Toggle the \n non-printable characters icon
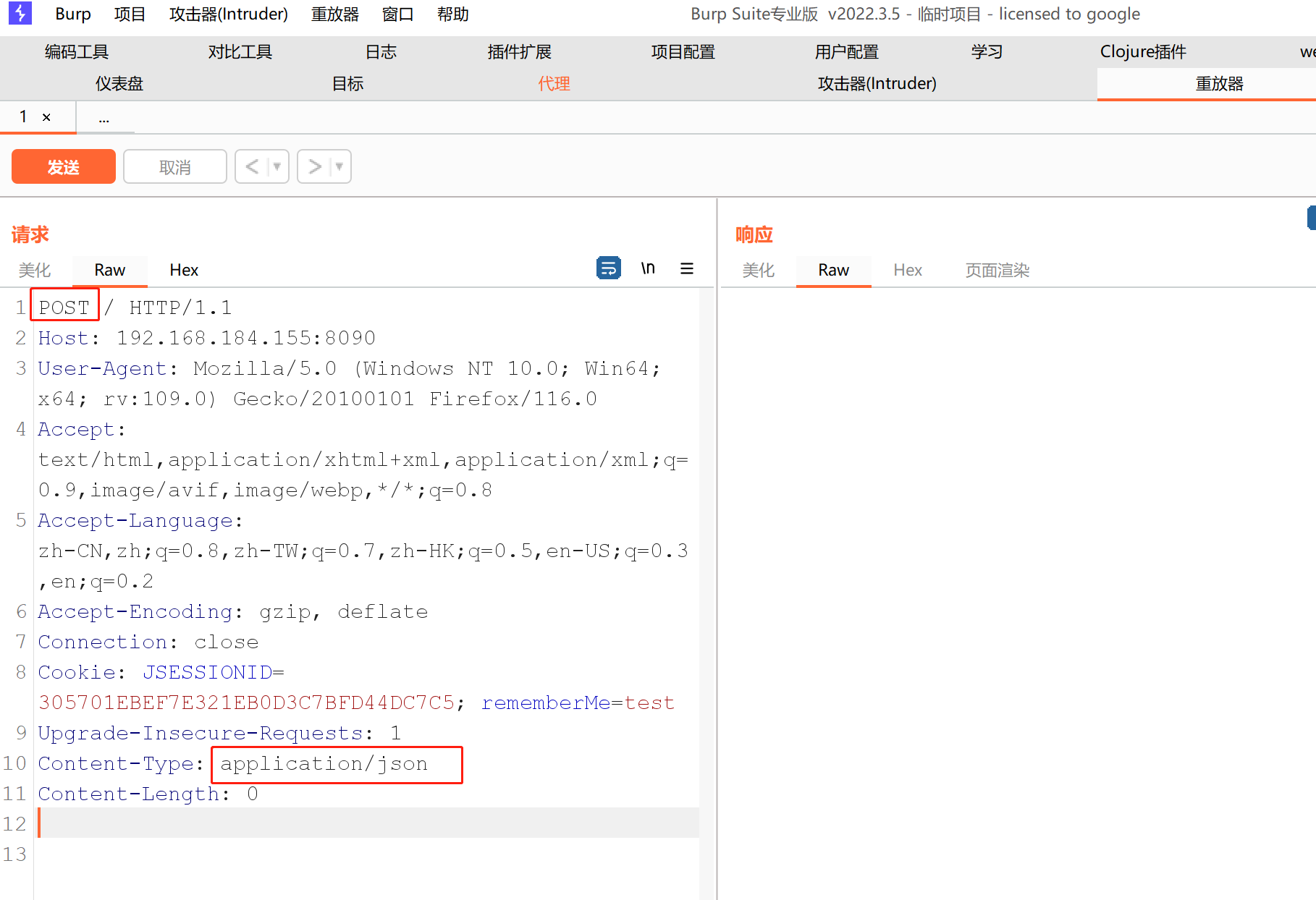The height and width of the screenshot is (900, 1316). click(x=648, y=268)
